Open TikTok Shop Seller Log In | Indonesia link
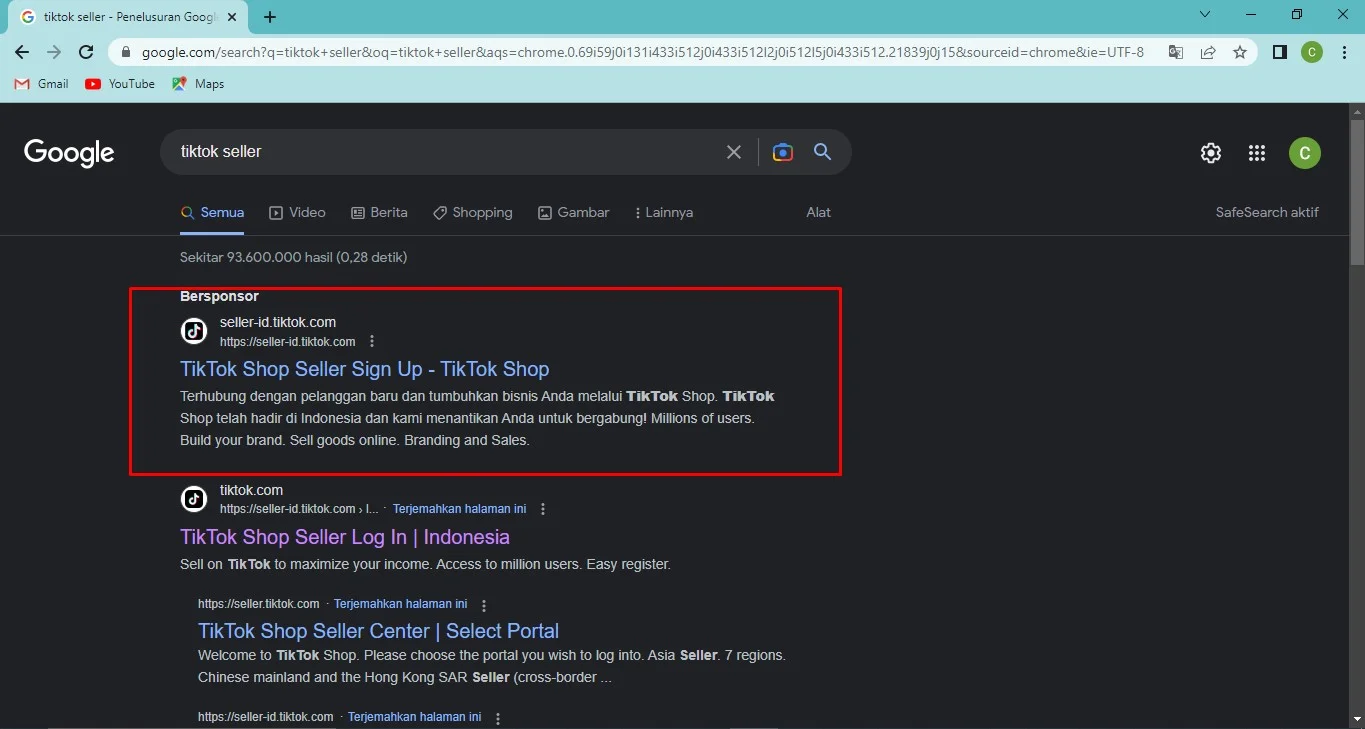This screenshot has width=1365, height=729. [x=345, y=537]
